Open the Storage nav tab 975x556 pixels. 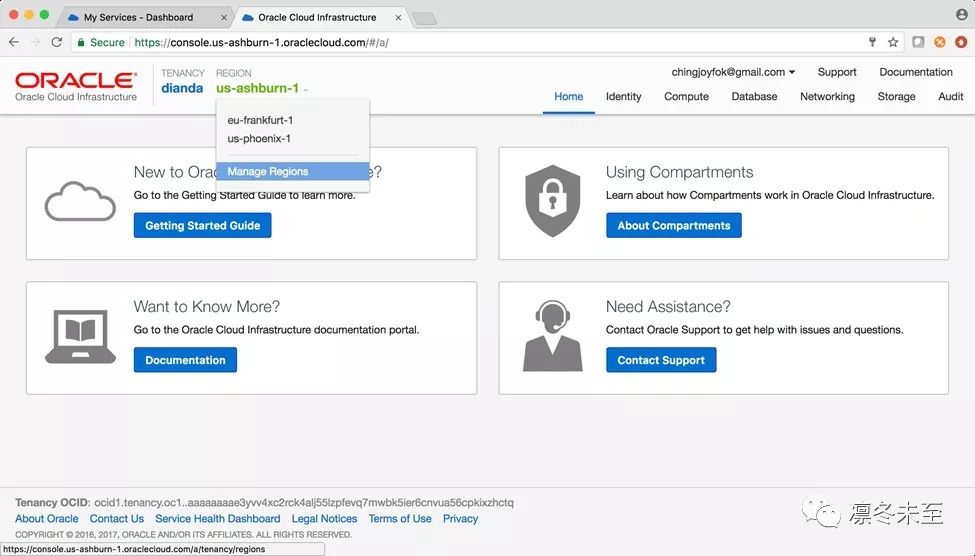pos(896,96)
